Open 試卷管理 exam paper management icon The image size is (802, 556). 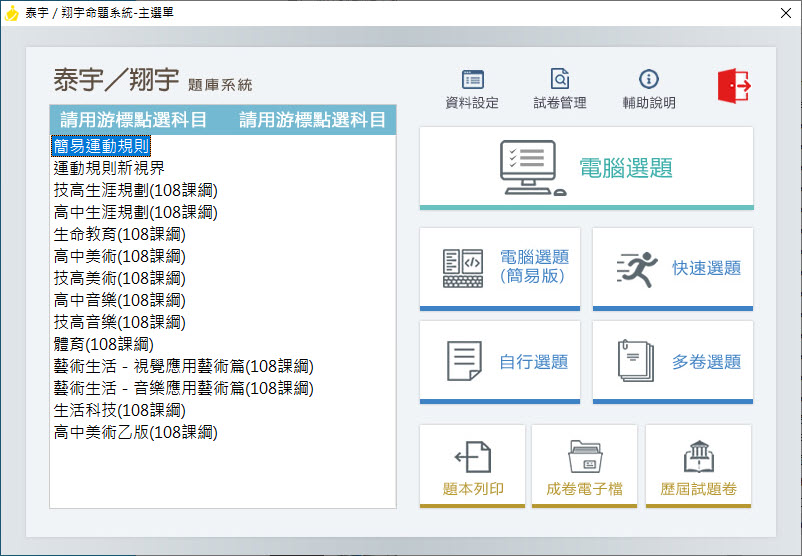click(x=560, y=80)
